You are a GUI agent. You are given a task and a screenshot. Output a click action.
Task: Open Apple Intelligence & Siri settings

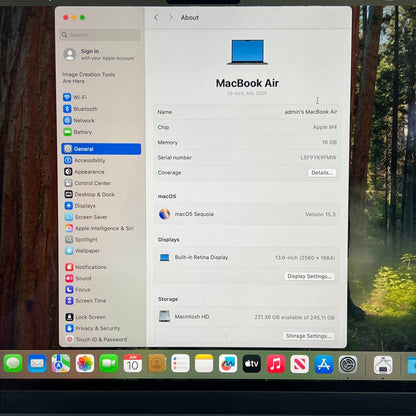click(99, 228)
